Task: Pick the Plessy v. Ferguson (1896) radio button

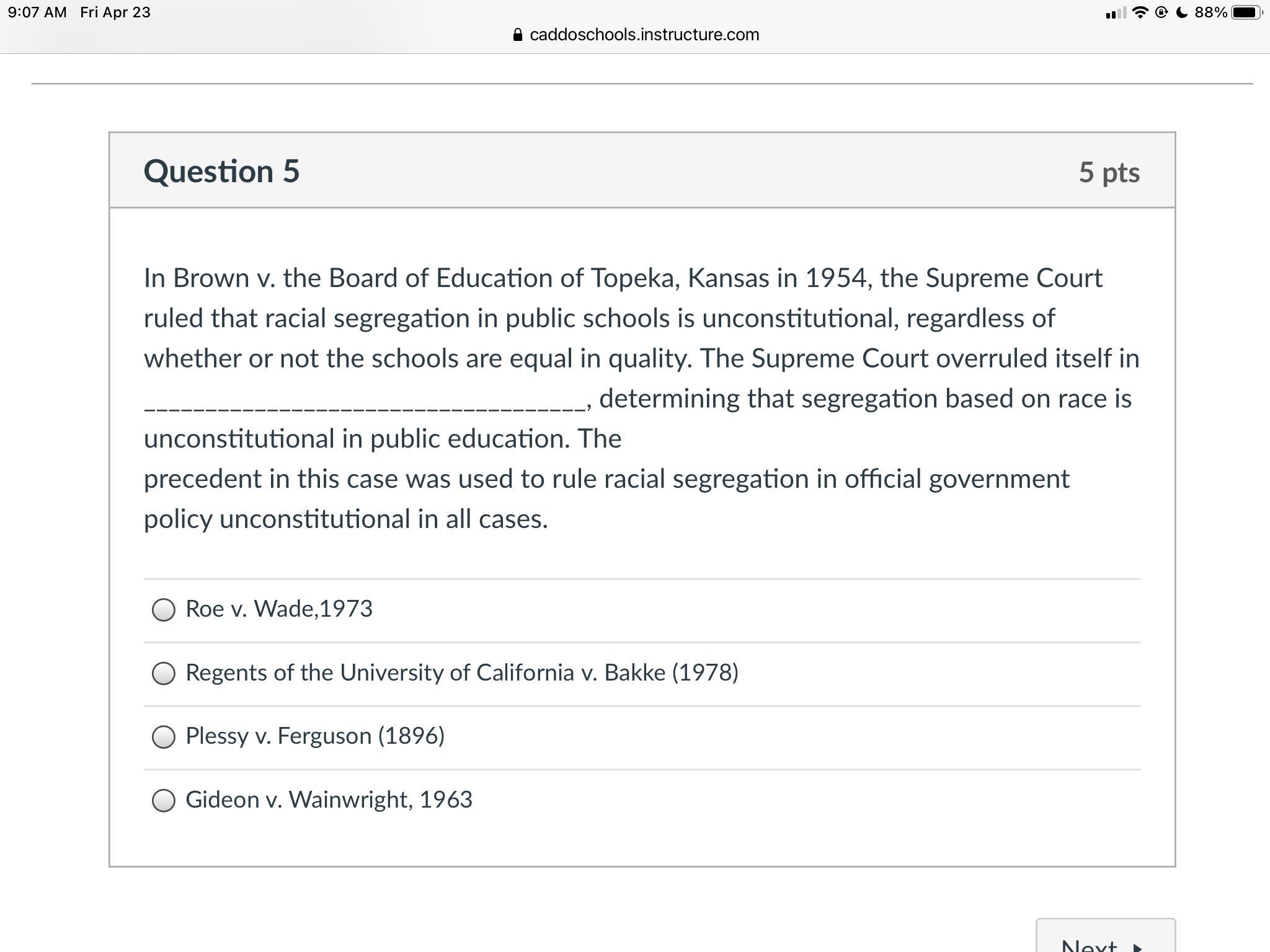Action: point(164,737)
